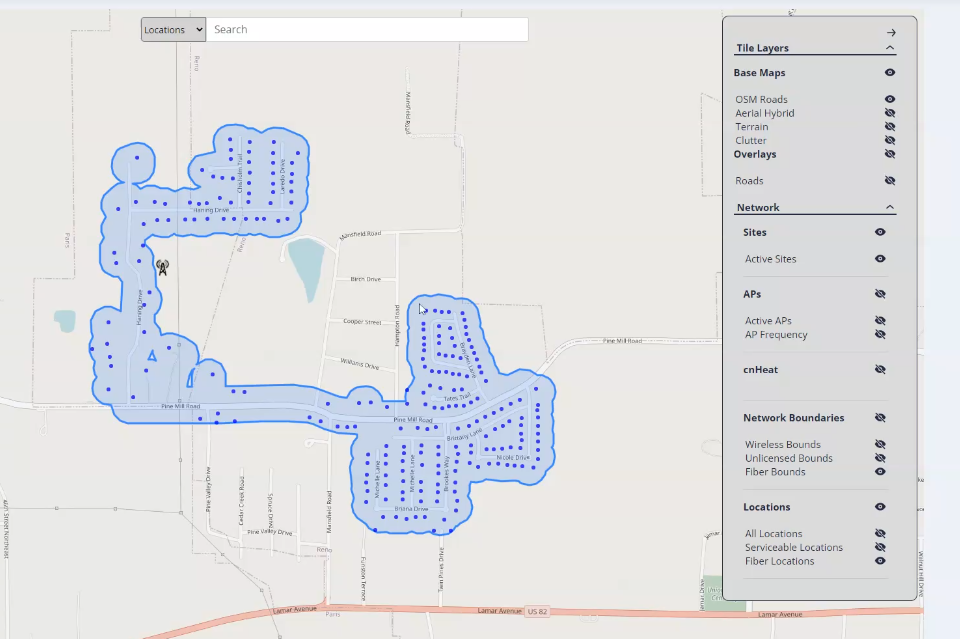The width and height of the screenshot is (960, 639).
Task: Hide the OSM Roads layer
Action: click(x=890, y=99)
